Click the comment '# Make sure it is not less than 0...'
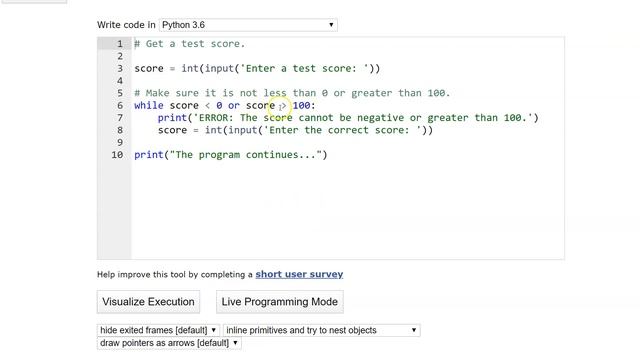Screen dimensions: 640x360 coord(292,93)
